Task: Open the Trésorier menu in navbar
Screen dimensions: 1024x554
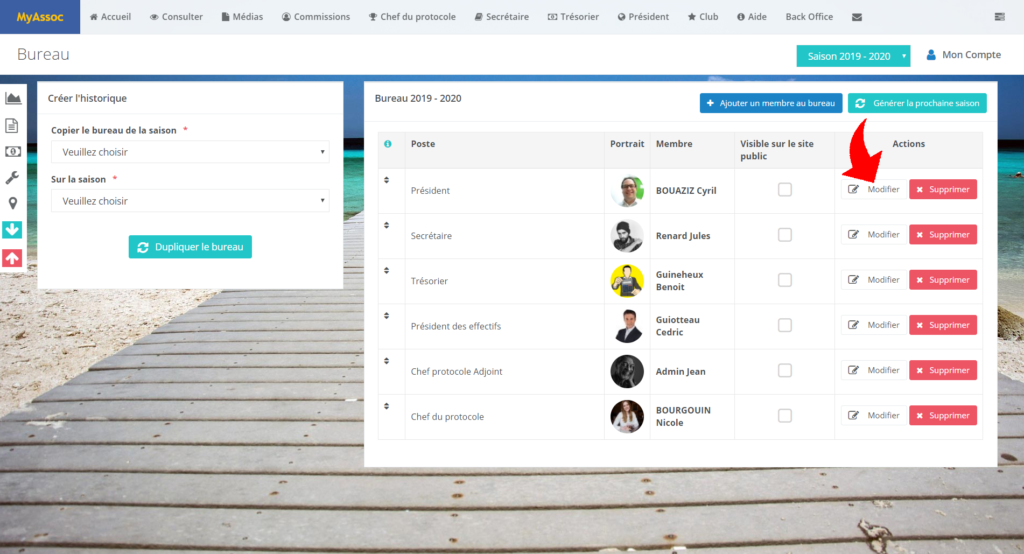Action: 576,17
